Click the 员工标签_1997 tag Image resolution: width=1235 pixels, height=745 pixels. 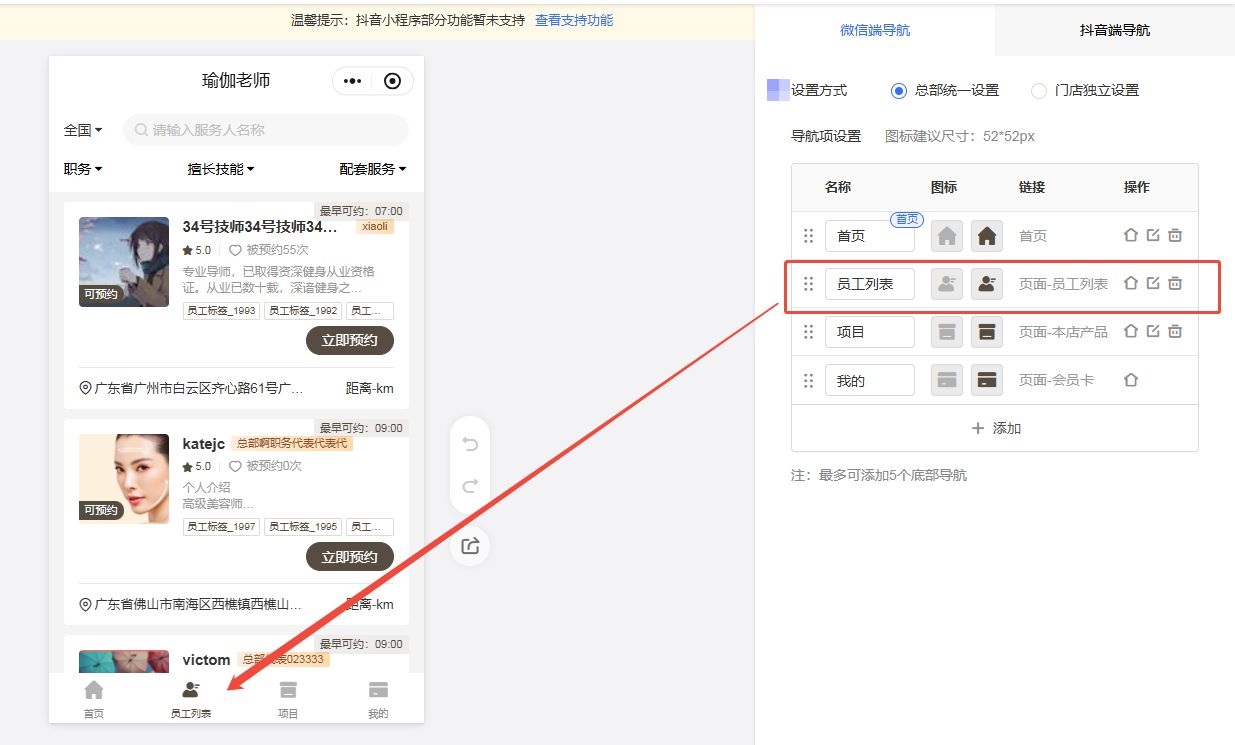click(x=222, y=527)
